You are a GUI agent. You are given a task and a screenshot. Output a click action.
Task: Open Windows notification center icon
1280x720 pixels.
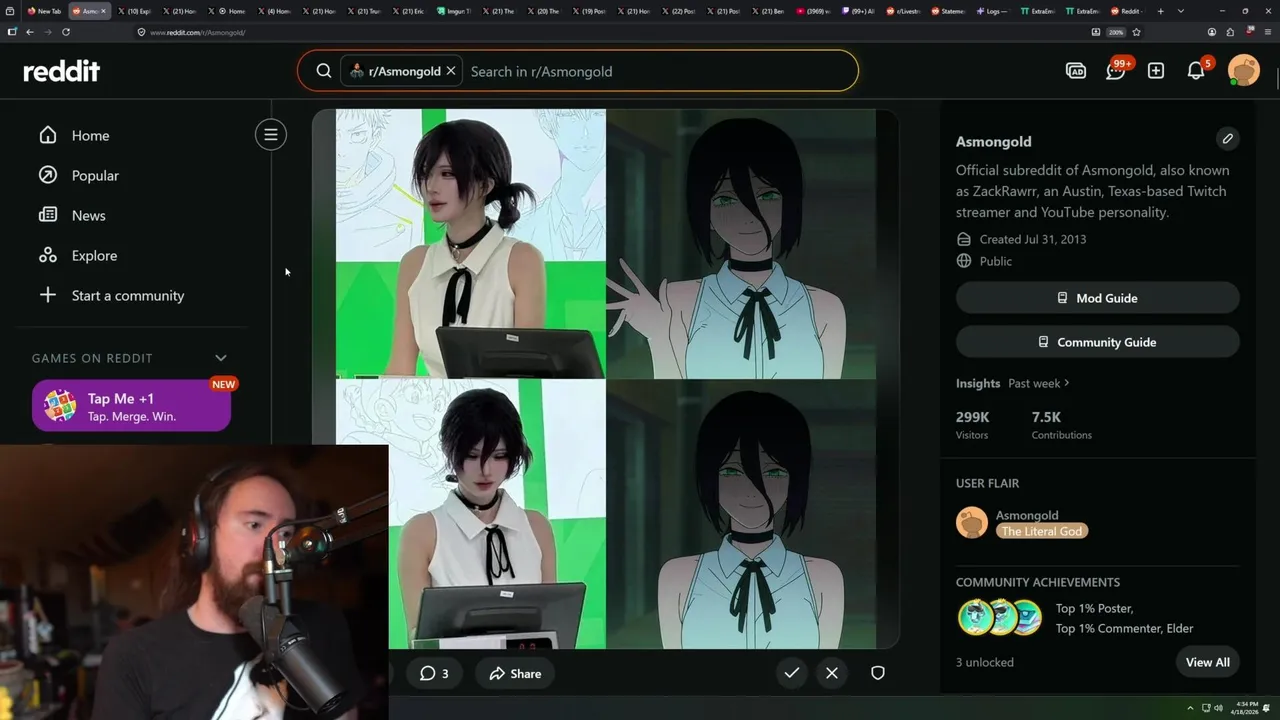(x=1267, y=708)
